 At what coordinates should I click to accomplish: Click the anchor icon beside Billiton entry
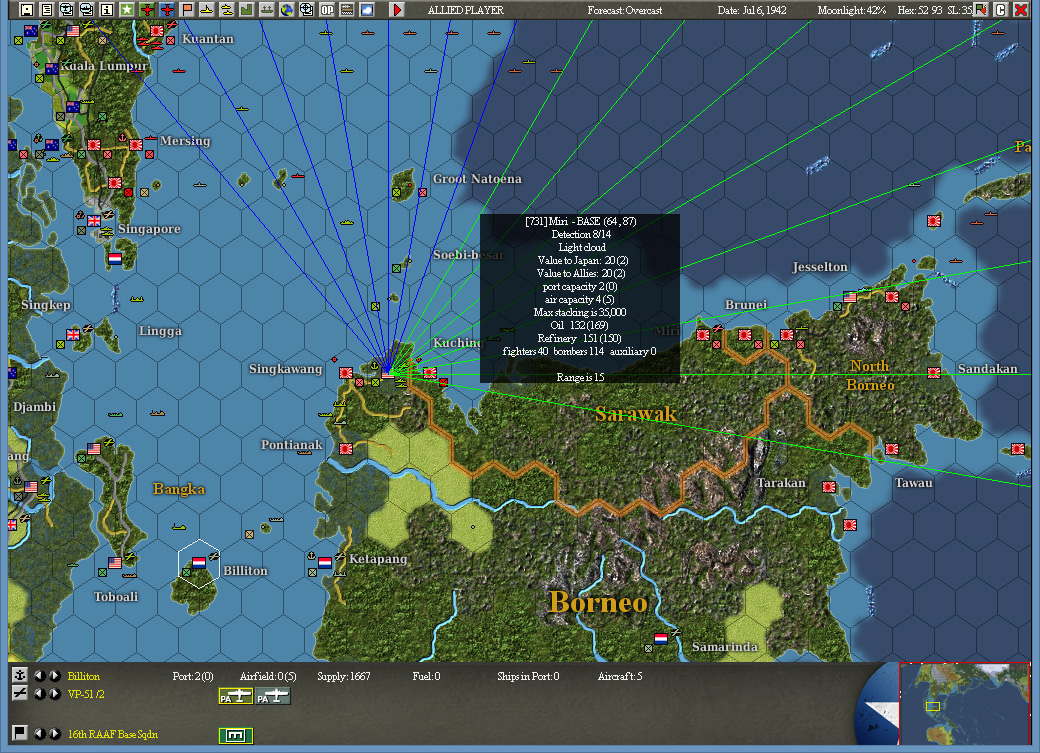click(x=20, y=675)
